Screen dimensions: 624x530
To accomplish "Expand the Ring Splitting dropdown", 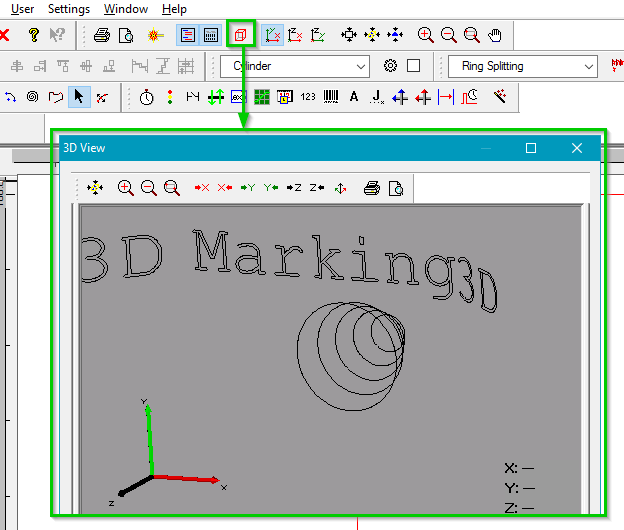I will click(523, 66).
